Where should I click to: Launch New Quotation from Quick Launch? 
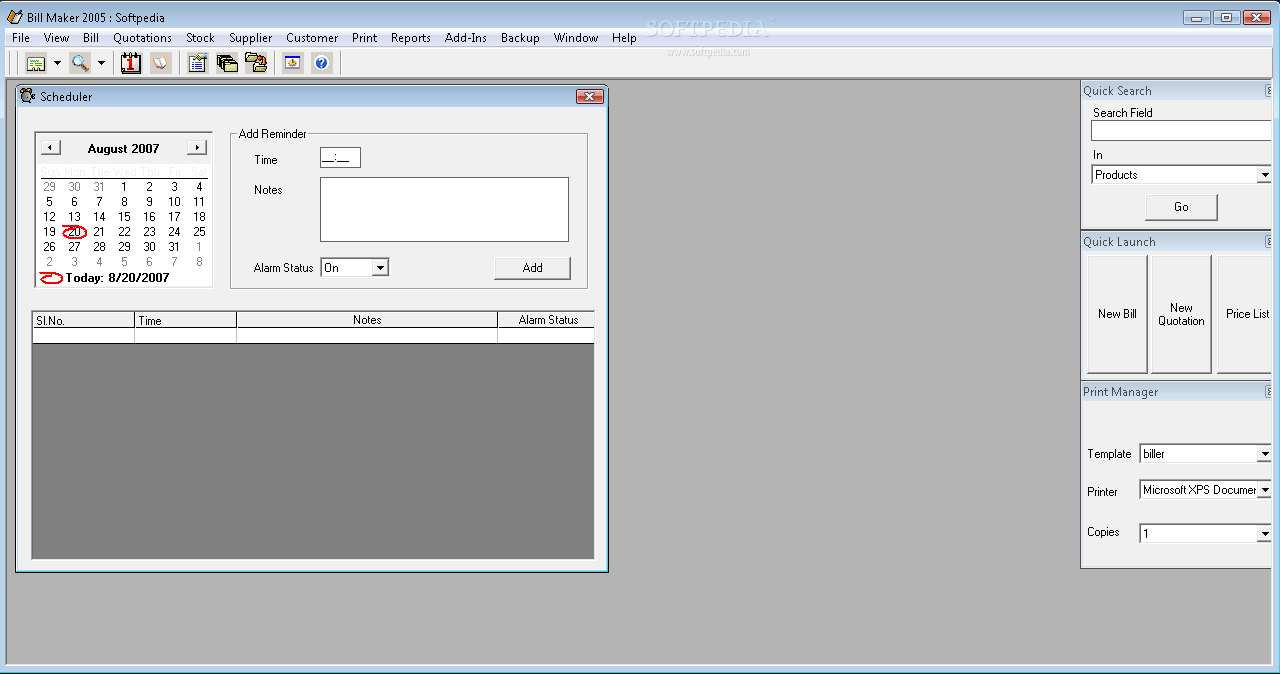pos(1181,314)
